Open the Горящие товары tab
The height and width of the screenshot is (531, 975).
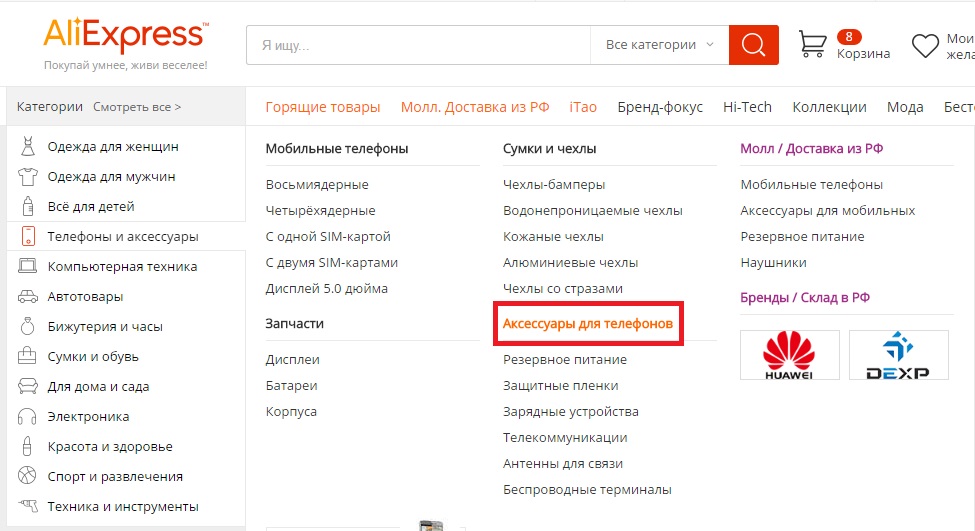(x=323, y=107)
